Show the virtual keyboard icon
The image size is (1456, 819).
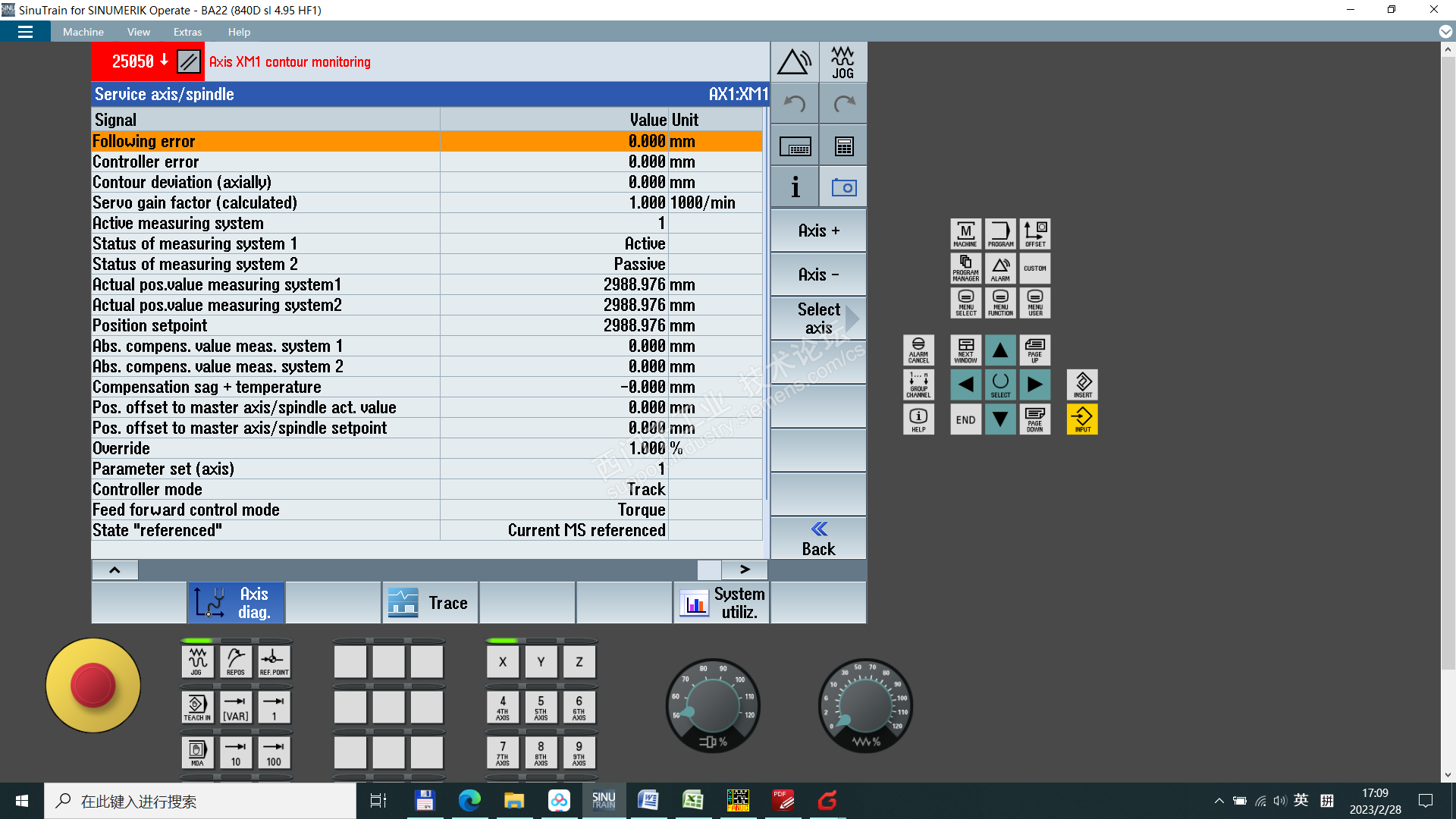click(794, 146)
